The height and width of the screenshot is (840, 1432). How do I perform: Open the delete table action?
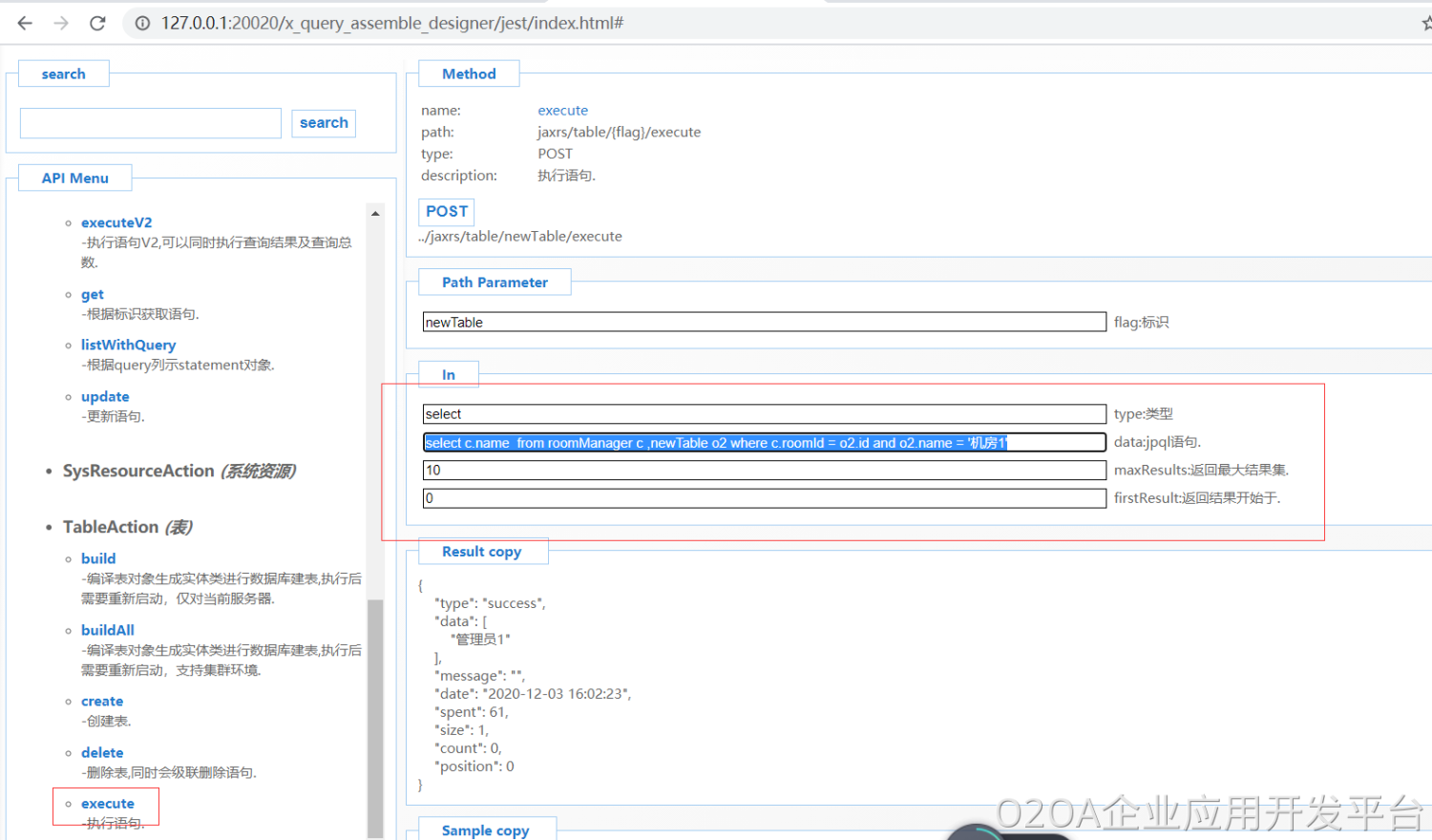click(x=102, y=752)
